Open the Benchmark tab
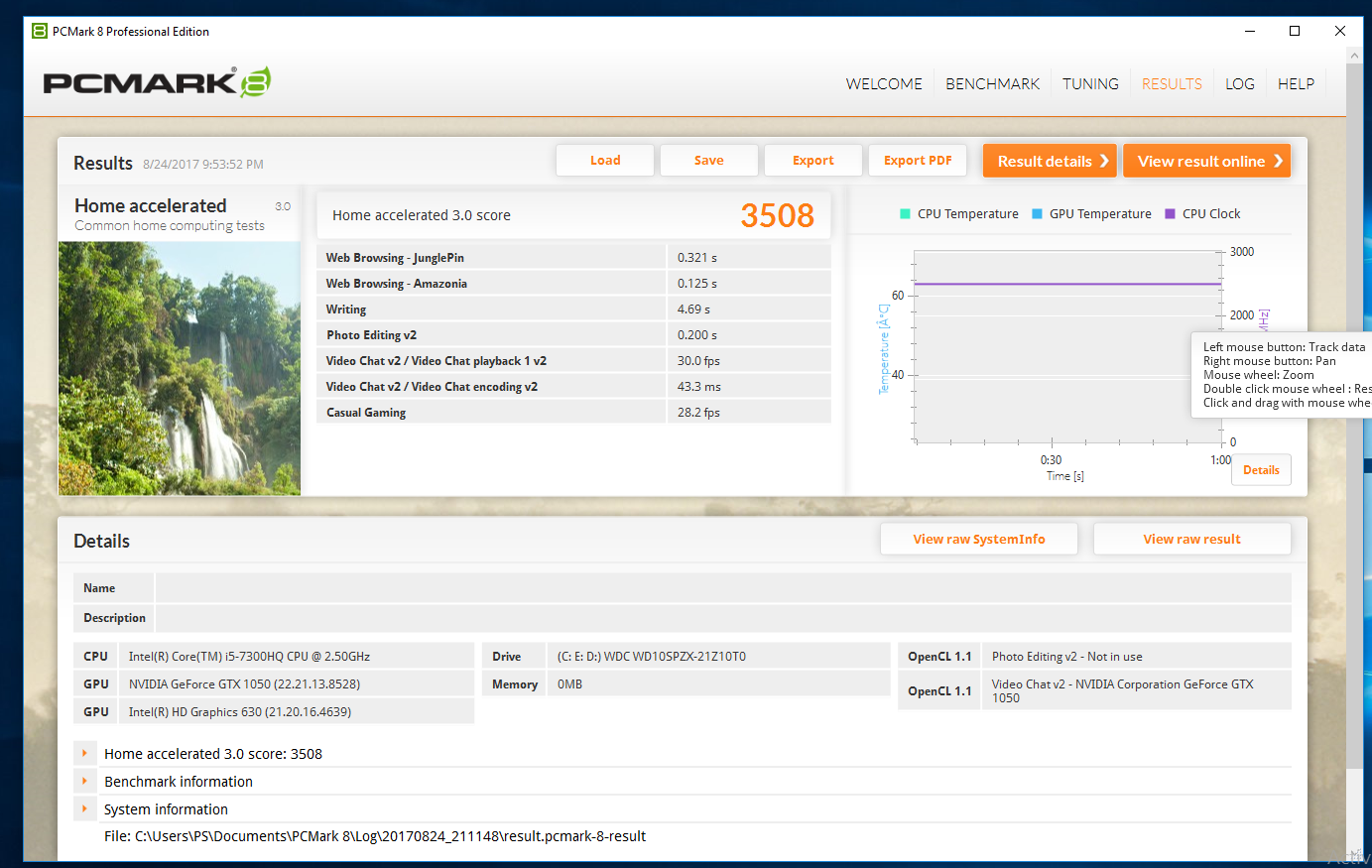Image resolution: width=1372 pixels, height=868 pixels. point(992,84)
